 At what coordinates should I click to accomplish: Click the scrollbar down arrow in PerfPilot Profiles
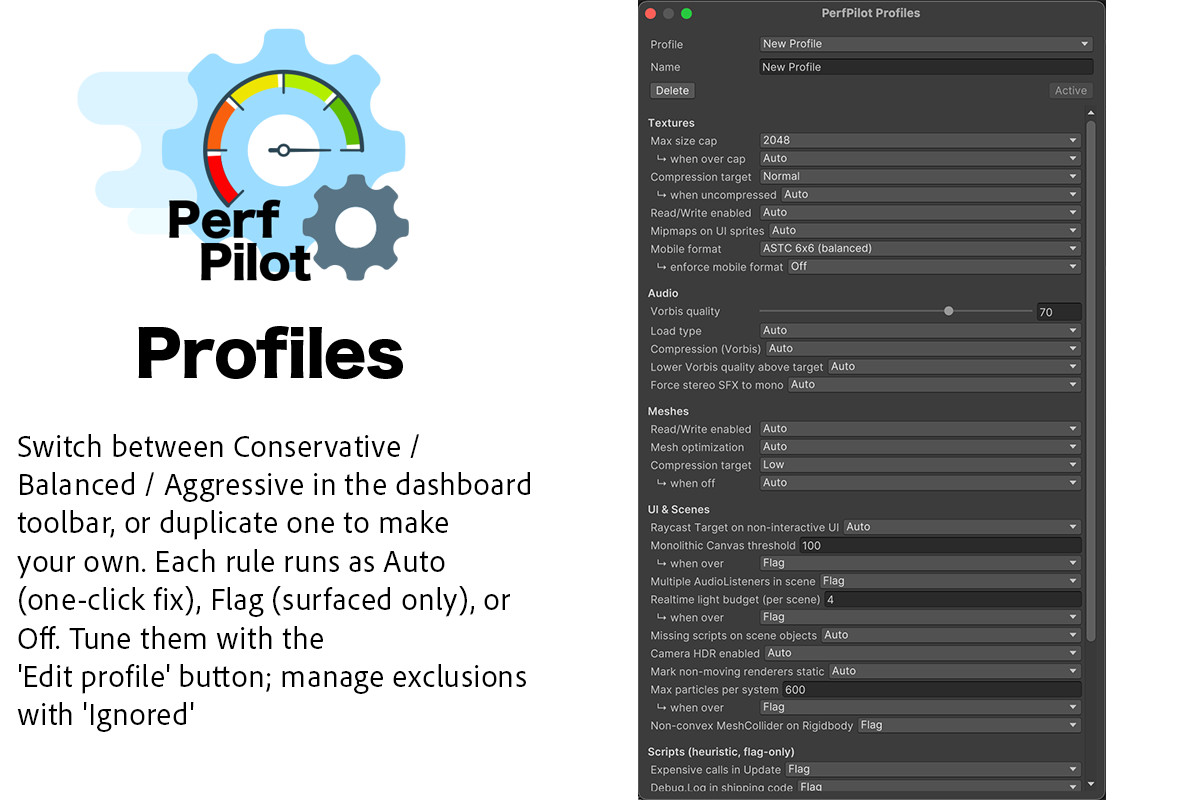(x=1090, y=785)
